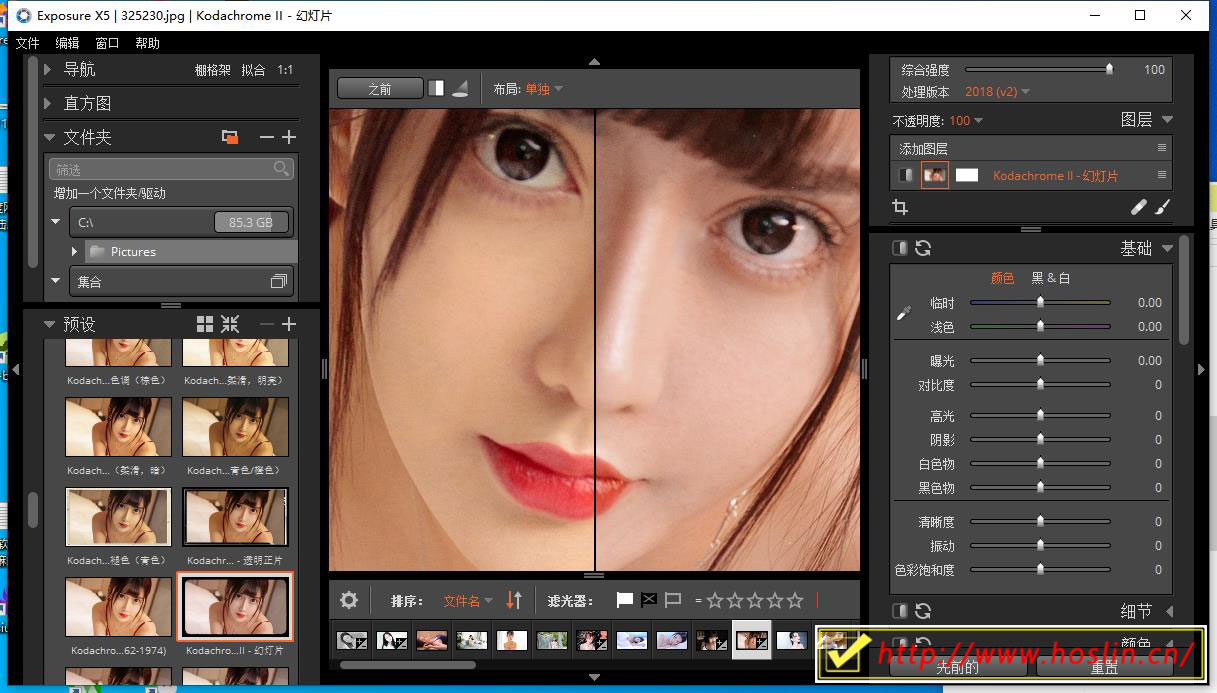Expand the Pictures folder
The image size is (1217, 693).
point(75,252)
